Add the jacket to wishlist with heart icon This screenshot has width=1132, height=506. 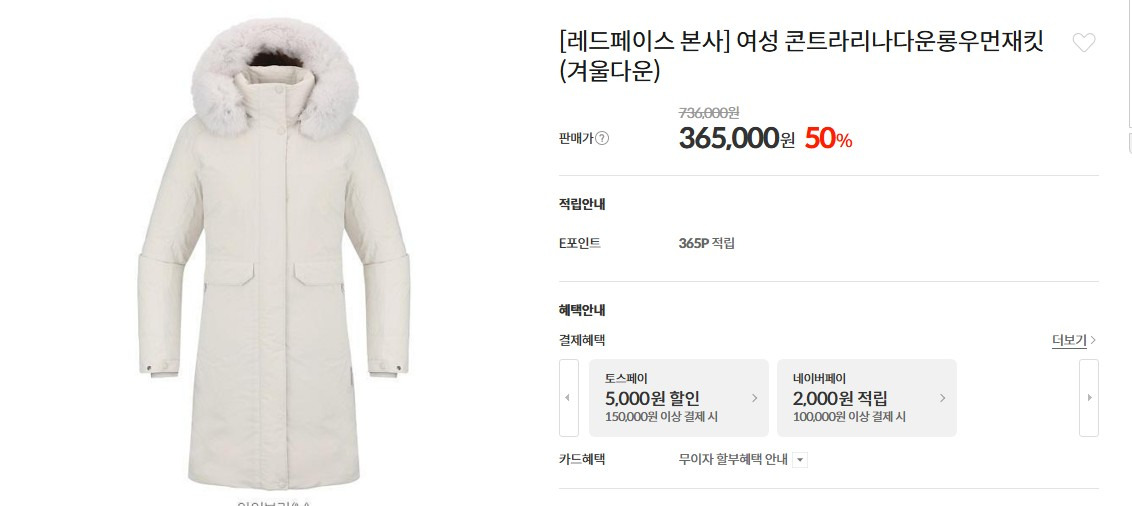[1083, 43]
